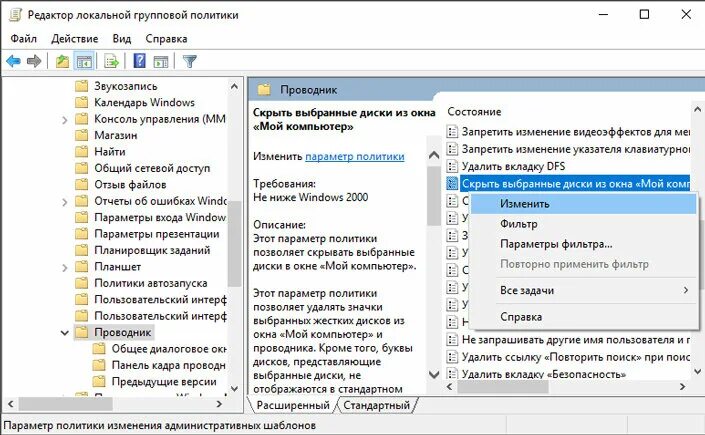Switch to the 'Расширенный' tab

(293, 405)
